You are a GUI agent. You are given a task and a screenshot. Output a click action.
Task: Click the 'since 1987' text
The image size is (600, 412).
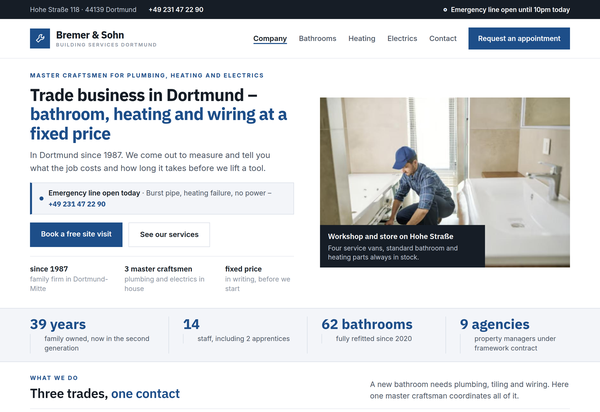tap(49, 269)
